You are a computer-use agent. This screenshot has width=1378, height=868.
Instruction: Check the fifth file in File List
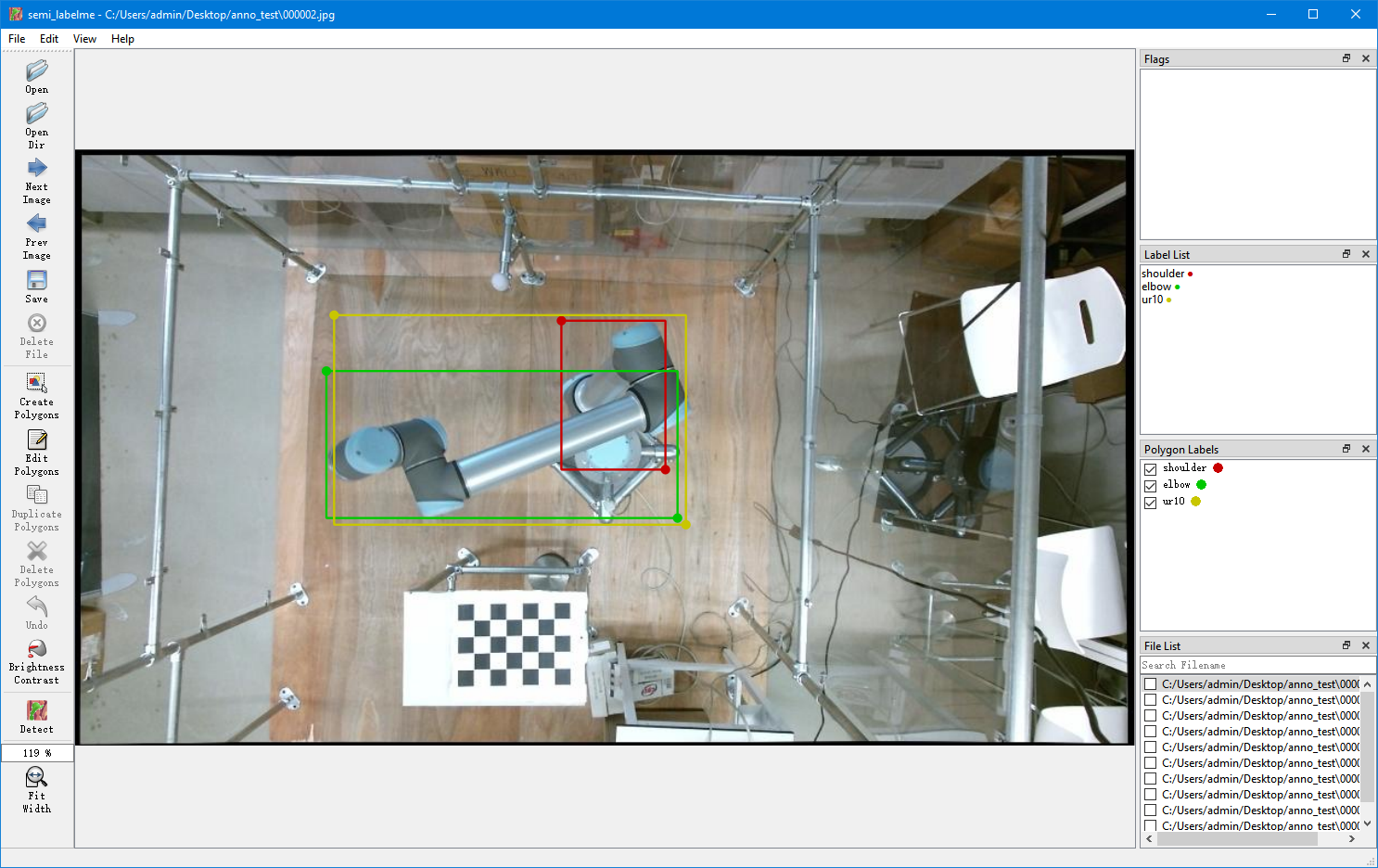(1151, 747)
